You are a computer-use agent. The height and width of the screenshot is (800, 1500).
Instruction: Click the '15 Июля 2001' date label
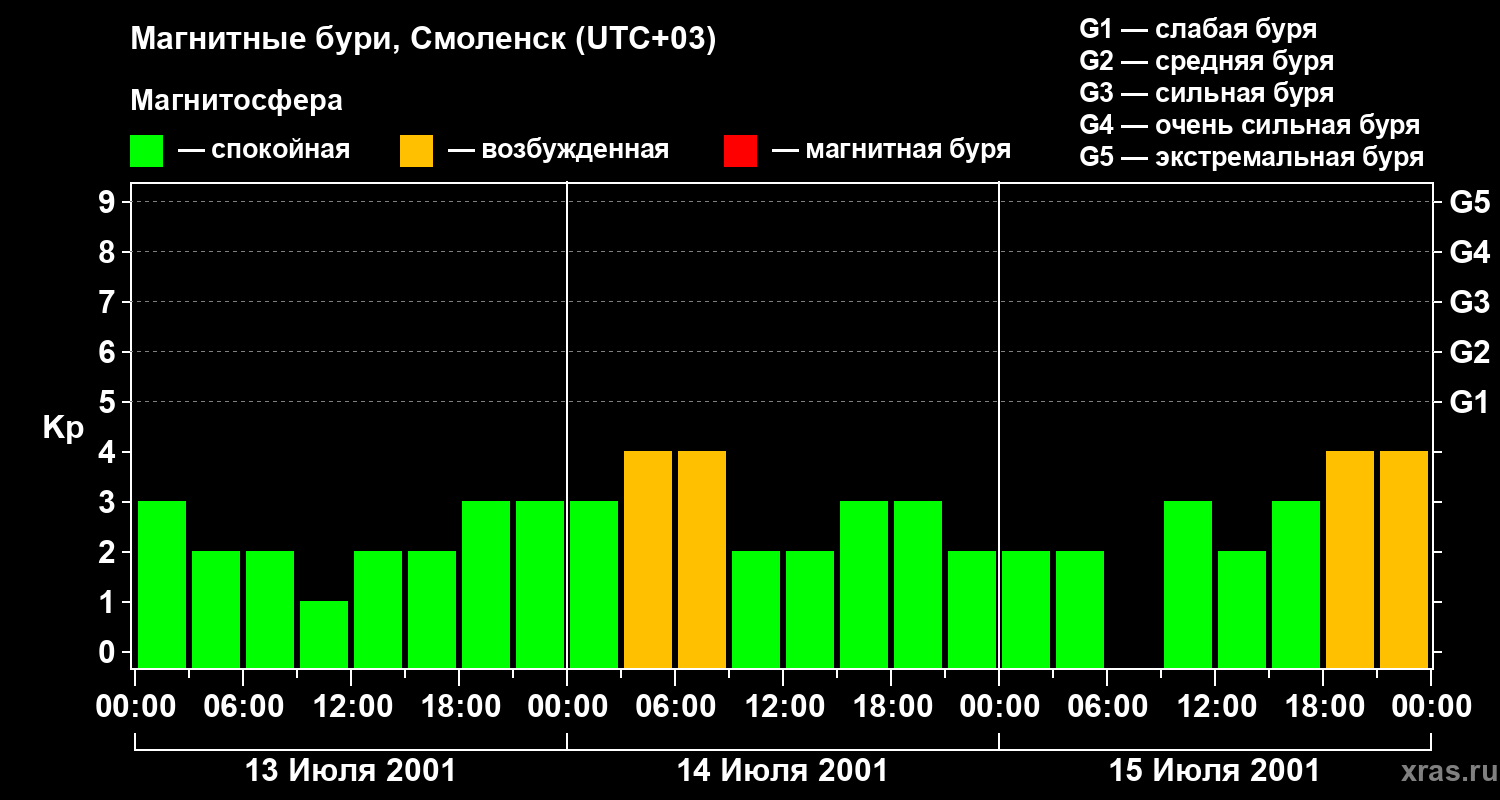click(x=1214, y=771)
